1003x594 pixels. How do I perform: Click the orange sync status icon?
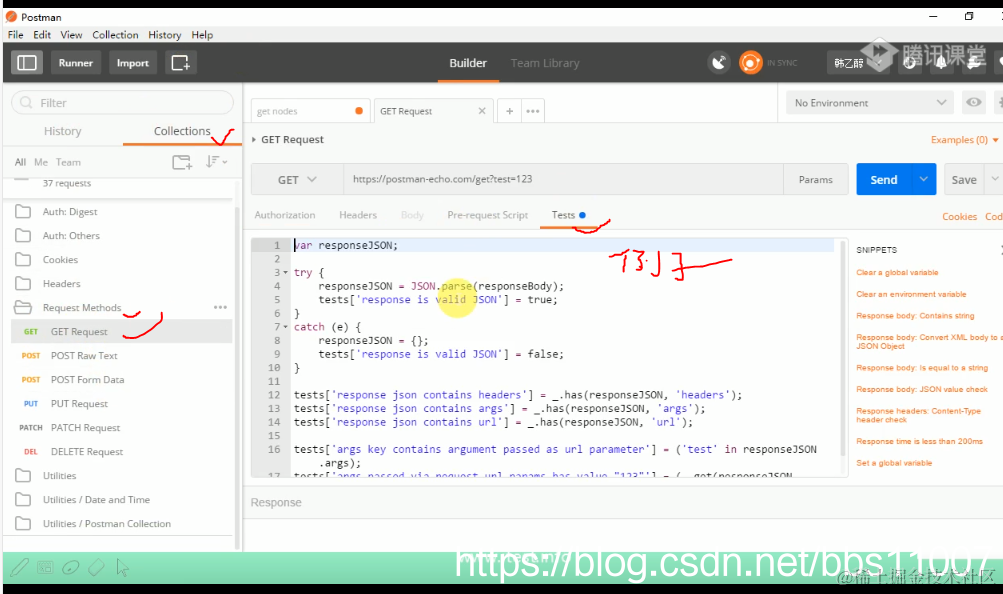750,63
